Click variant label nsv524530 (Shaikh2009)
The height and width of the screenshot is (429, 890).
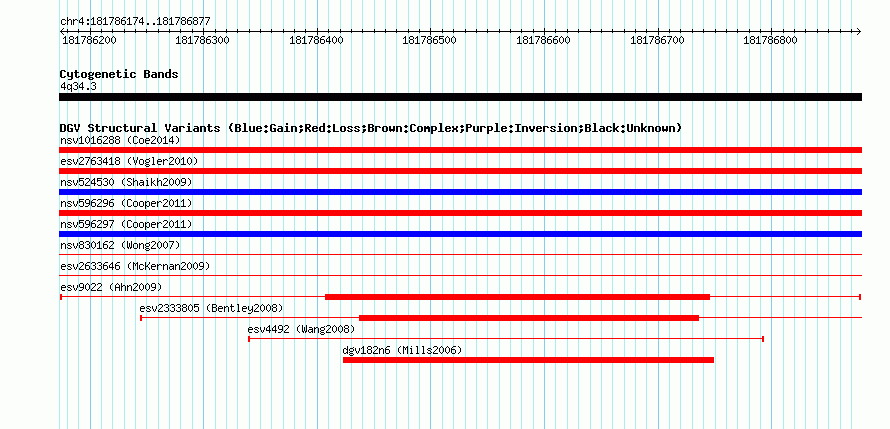coord(126,182)
